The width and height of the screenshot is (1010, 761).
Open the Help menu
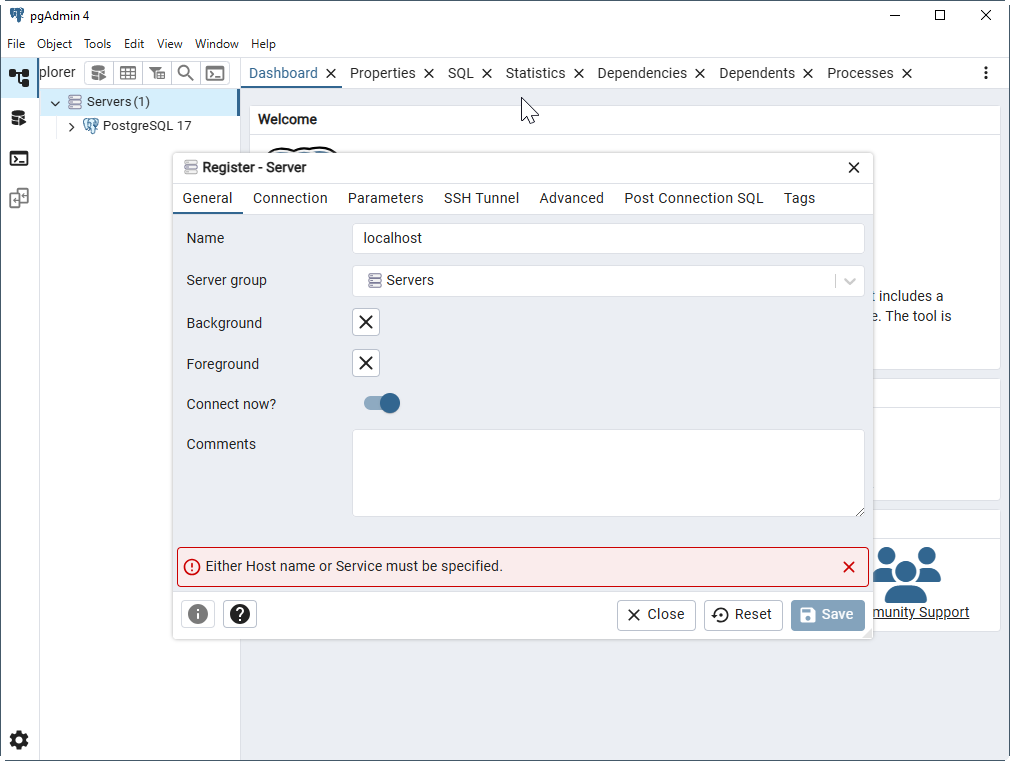263,44
